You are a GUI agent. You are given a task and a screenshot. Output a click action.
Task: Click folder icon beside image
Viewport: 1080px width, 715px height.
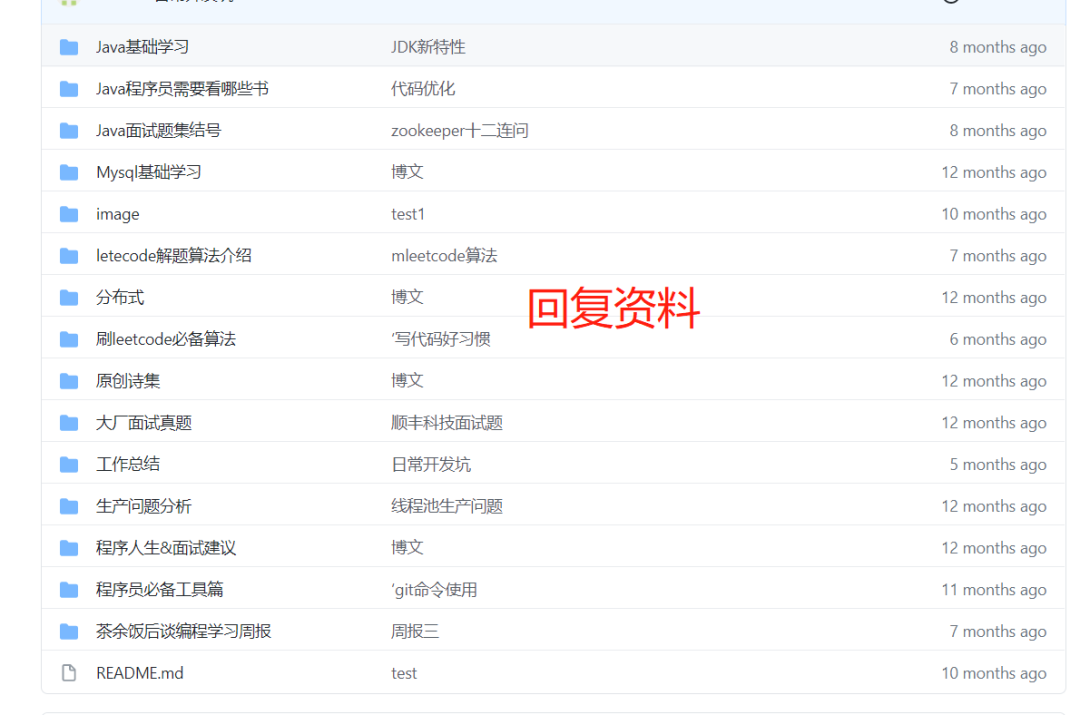click(x=69, y=214)
